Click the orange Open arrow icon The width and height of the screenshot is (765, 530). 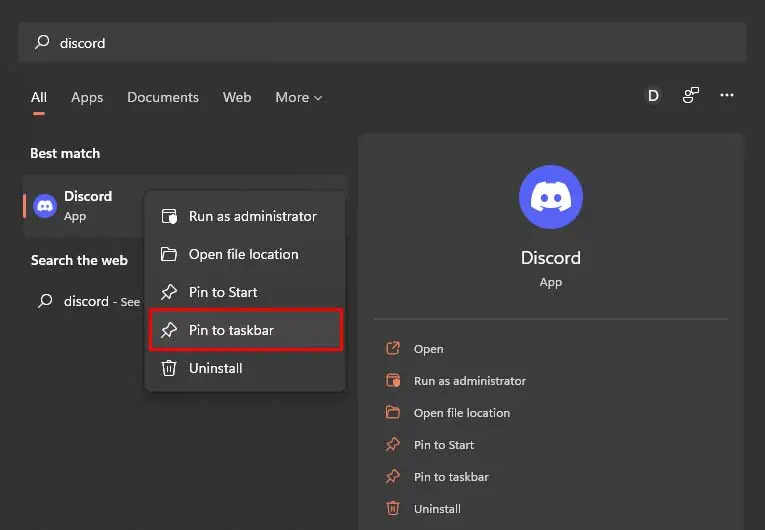[x=393, y=348]
